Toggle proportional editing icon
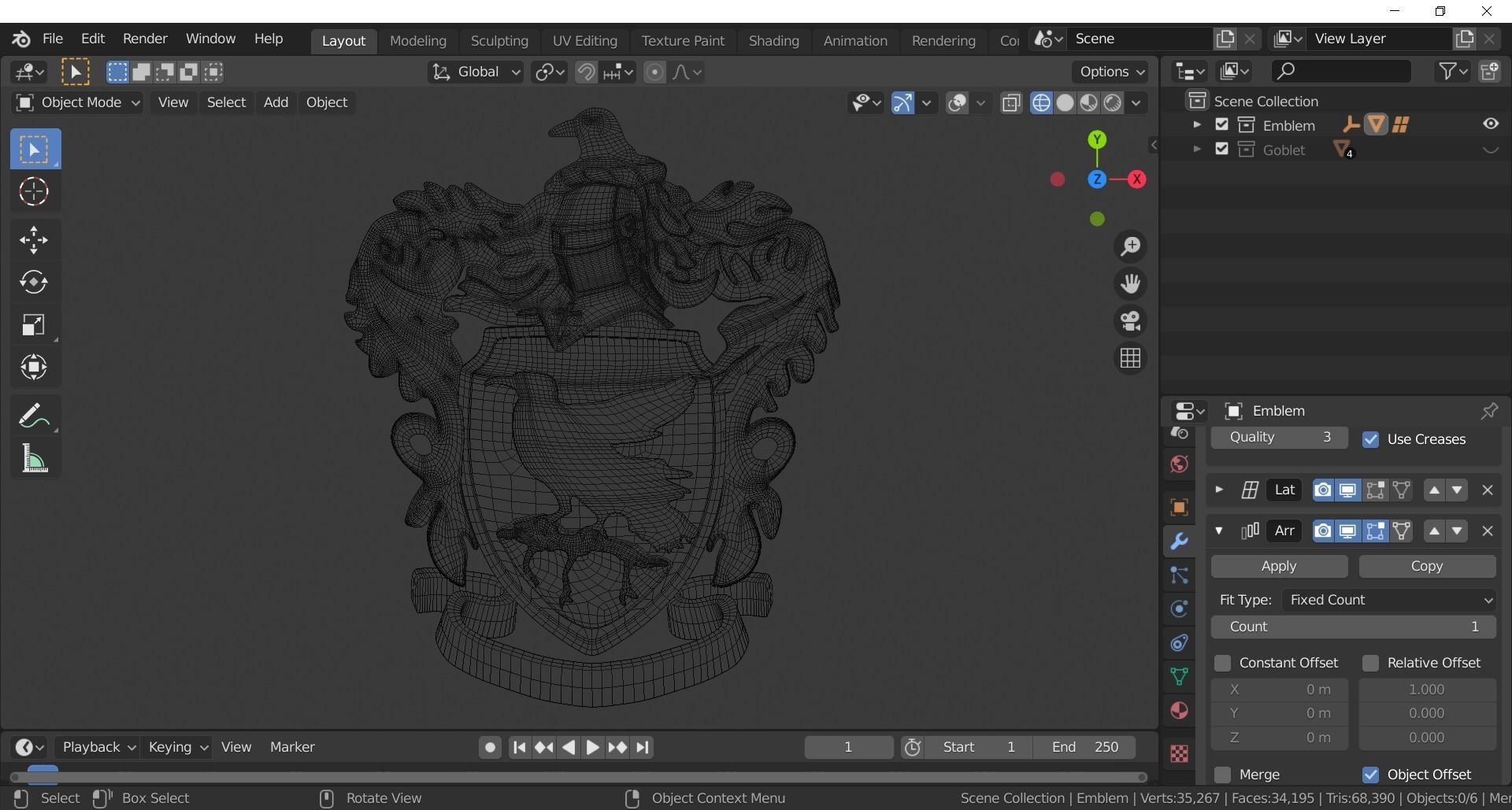The height and width of the screenshot is (810, 1512). click(654, 72)
